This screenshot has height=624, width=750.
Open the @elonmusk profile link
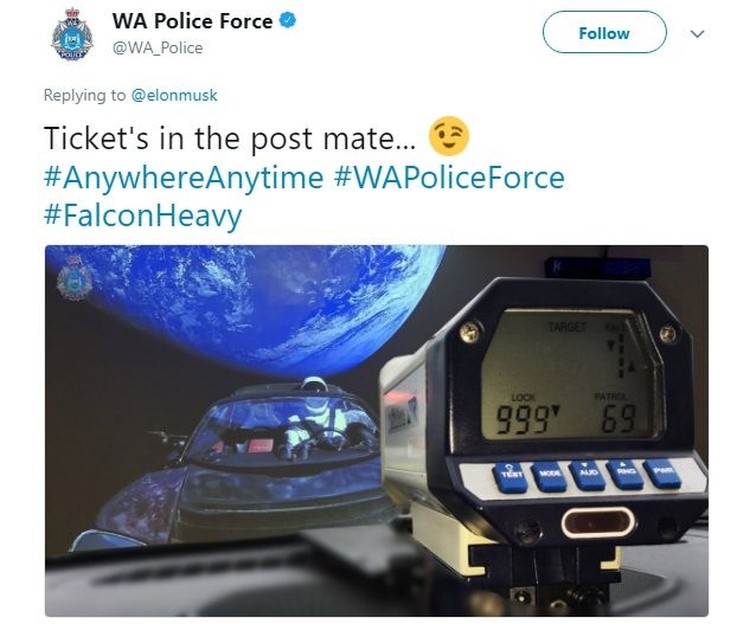[x=174, y=95]
